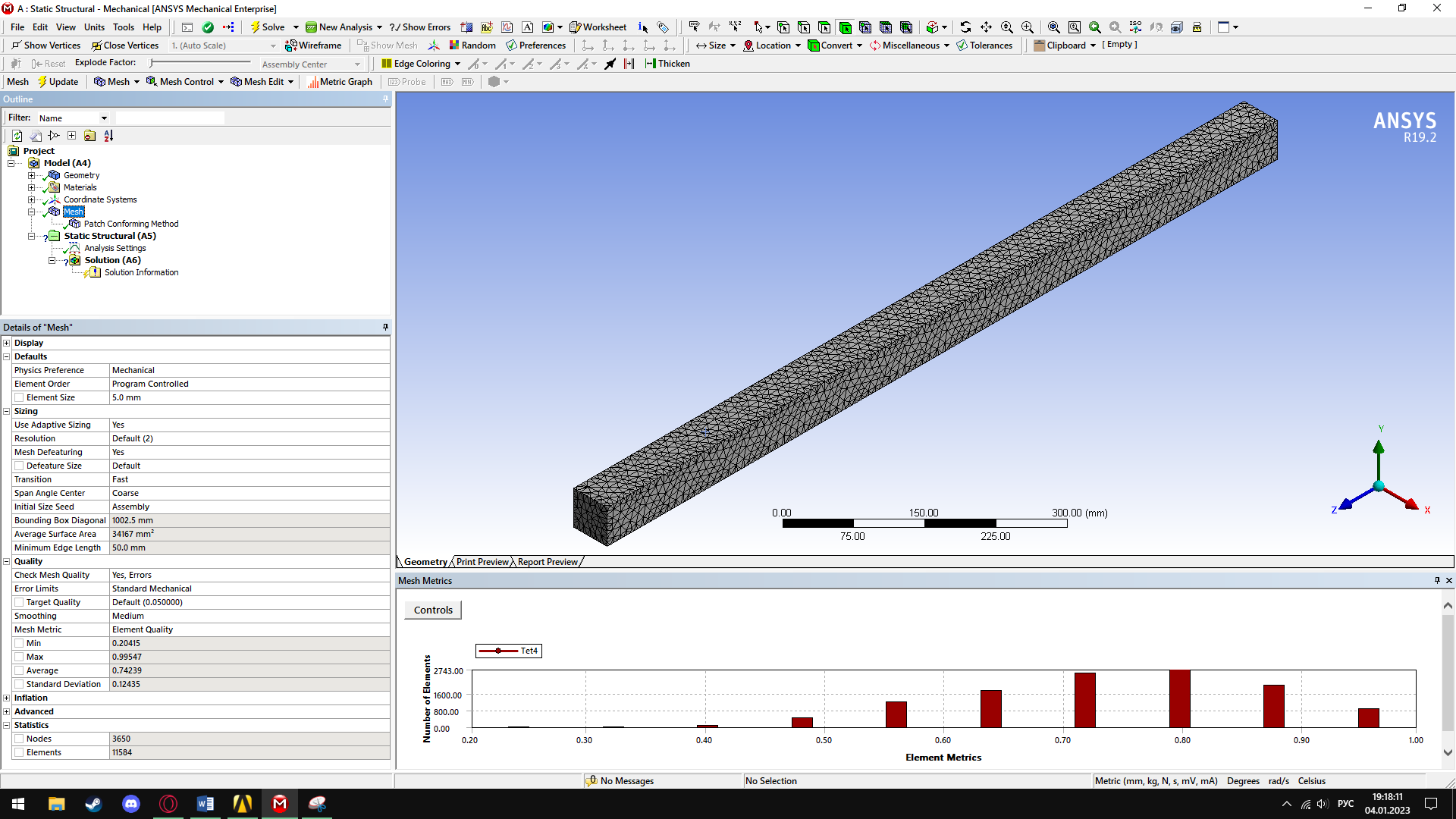The height and width of the screenshot is (819, 1456).
Task: Open Discord from the taskbar
Action: 131,804
